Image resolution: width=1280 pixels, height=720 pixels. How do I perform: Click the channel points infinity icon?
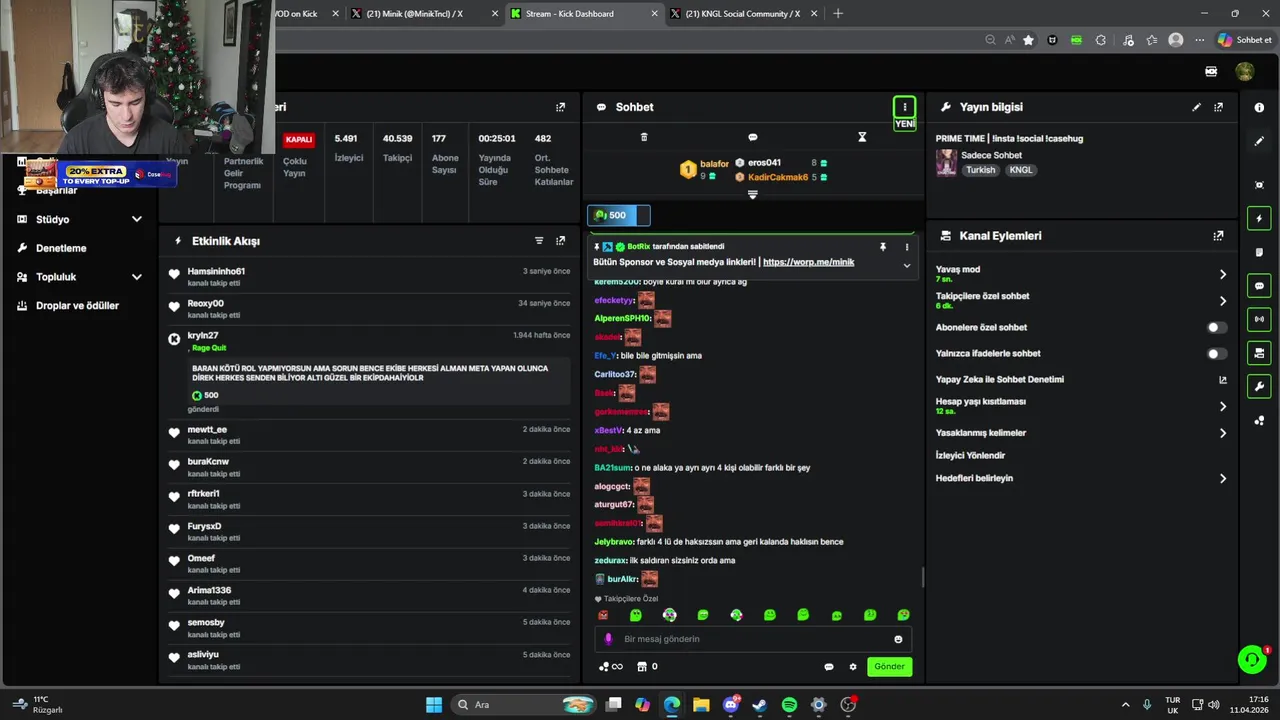pyautogui.click(x=610, y=667)
